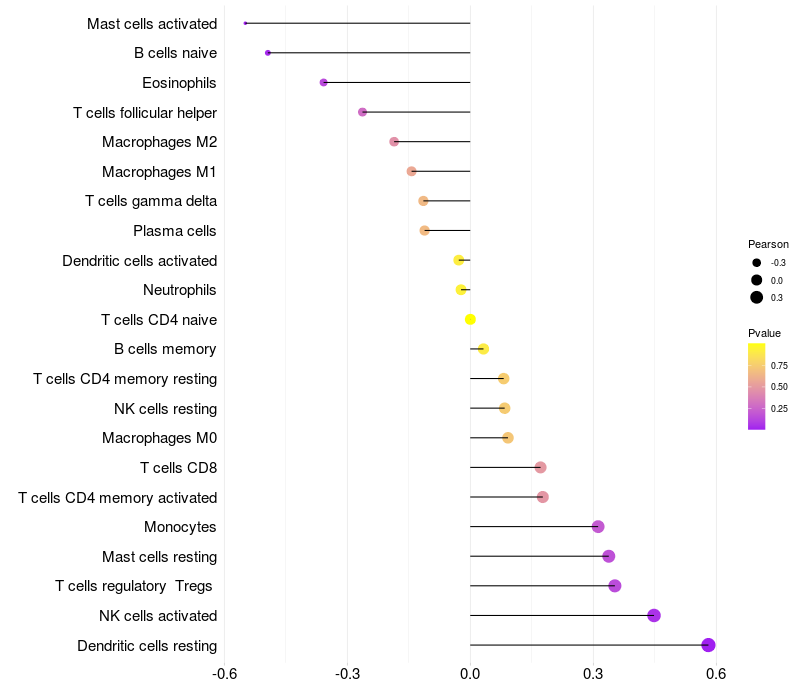Select the B cells naive dot
Screen dimensions: 800x700
click(268, 52)
